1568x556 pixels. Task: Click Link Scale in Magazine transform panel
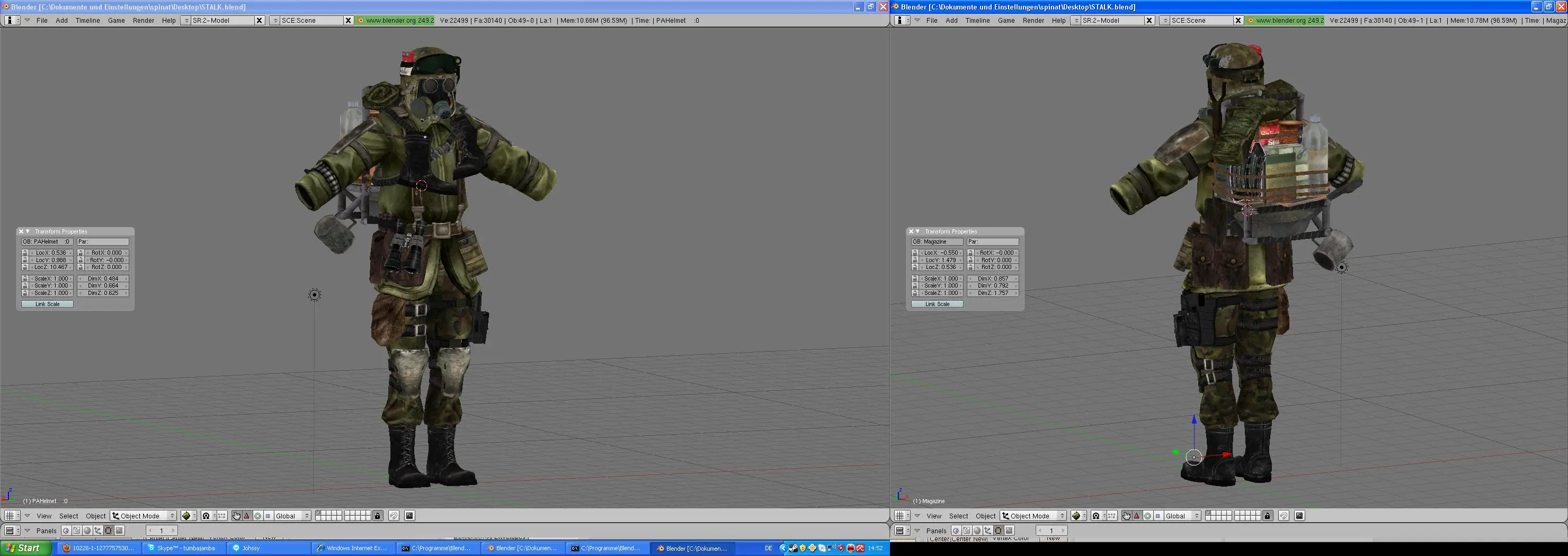[938, 304]
